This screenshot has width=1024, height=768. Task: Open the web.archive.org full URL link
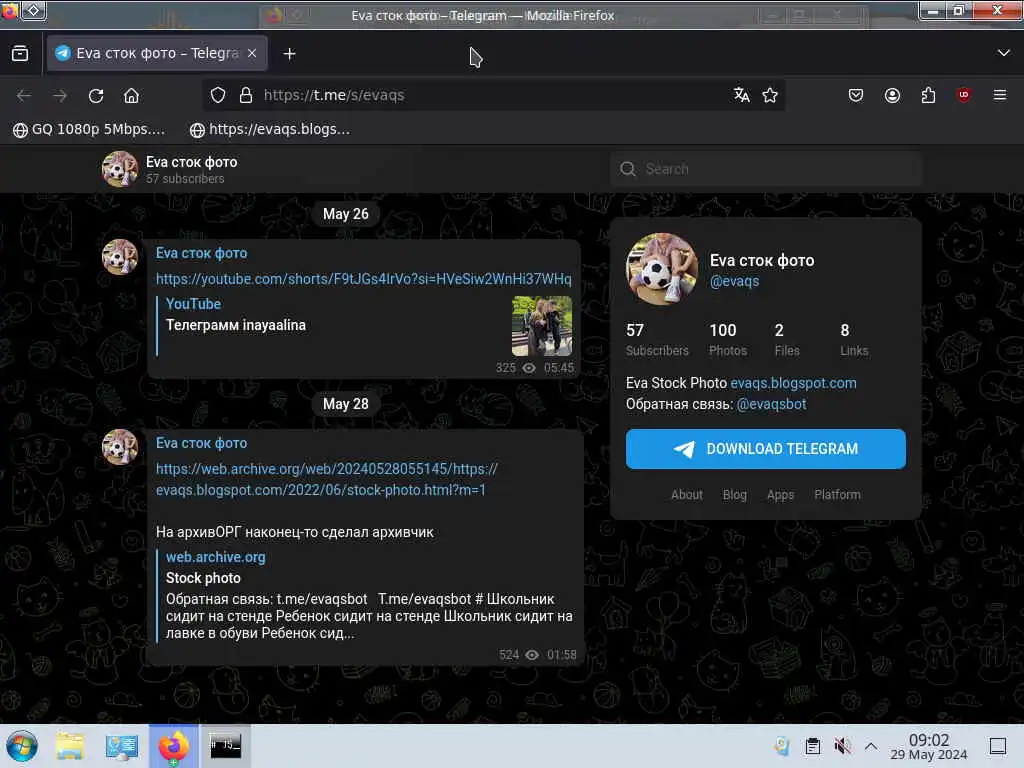[327, 479]
